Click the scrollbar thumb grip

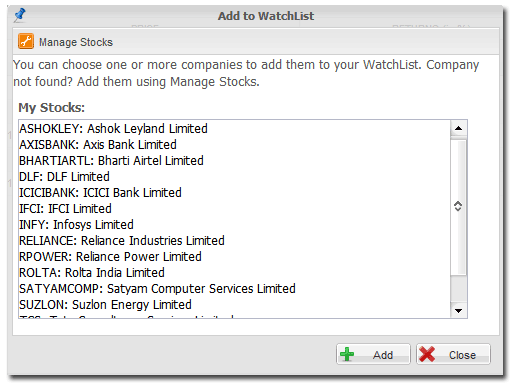pyautogui.click(x=458, y=206)
